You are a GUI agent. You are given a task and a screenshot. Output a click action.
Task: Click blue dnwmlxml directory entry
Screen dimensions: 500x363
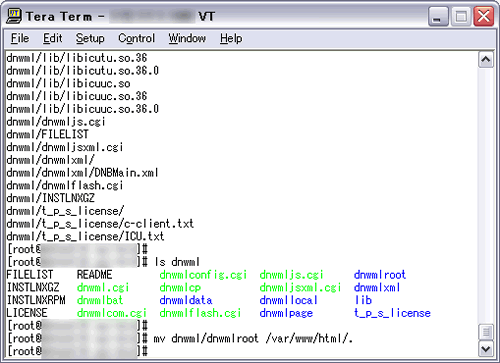pyautogui.click(x=377, y=287)
